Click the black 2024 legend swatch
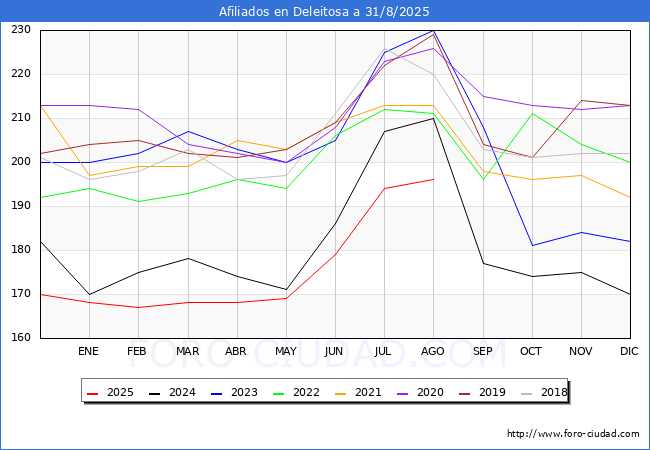650x450 pixels. pyautogui.click(x=155, y=393)
